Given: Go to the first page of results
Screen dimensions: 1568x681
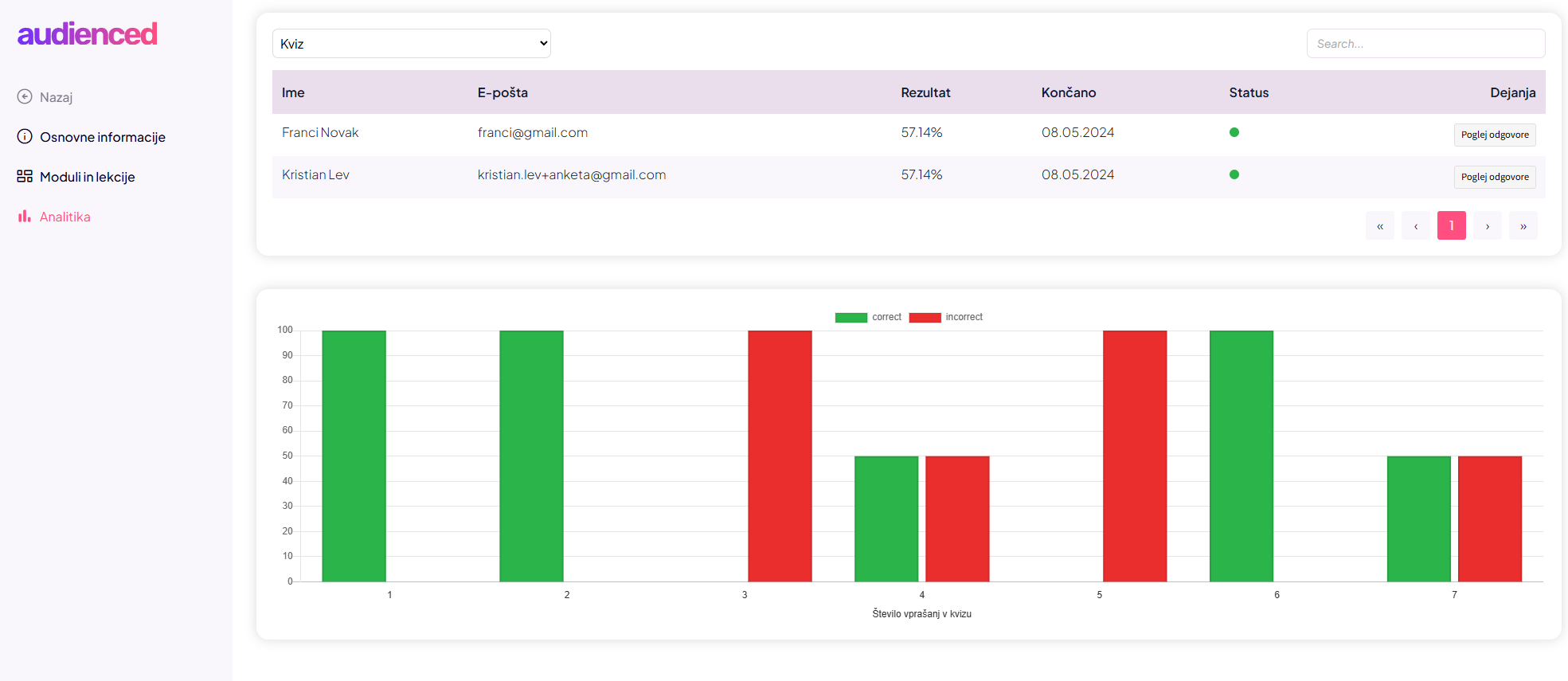Looking at the screenshot, I should [1379, 226].
